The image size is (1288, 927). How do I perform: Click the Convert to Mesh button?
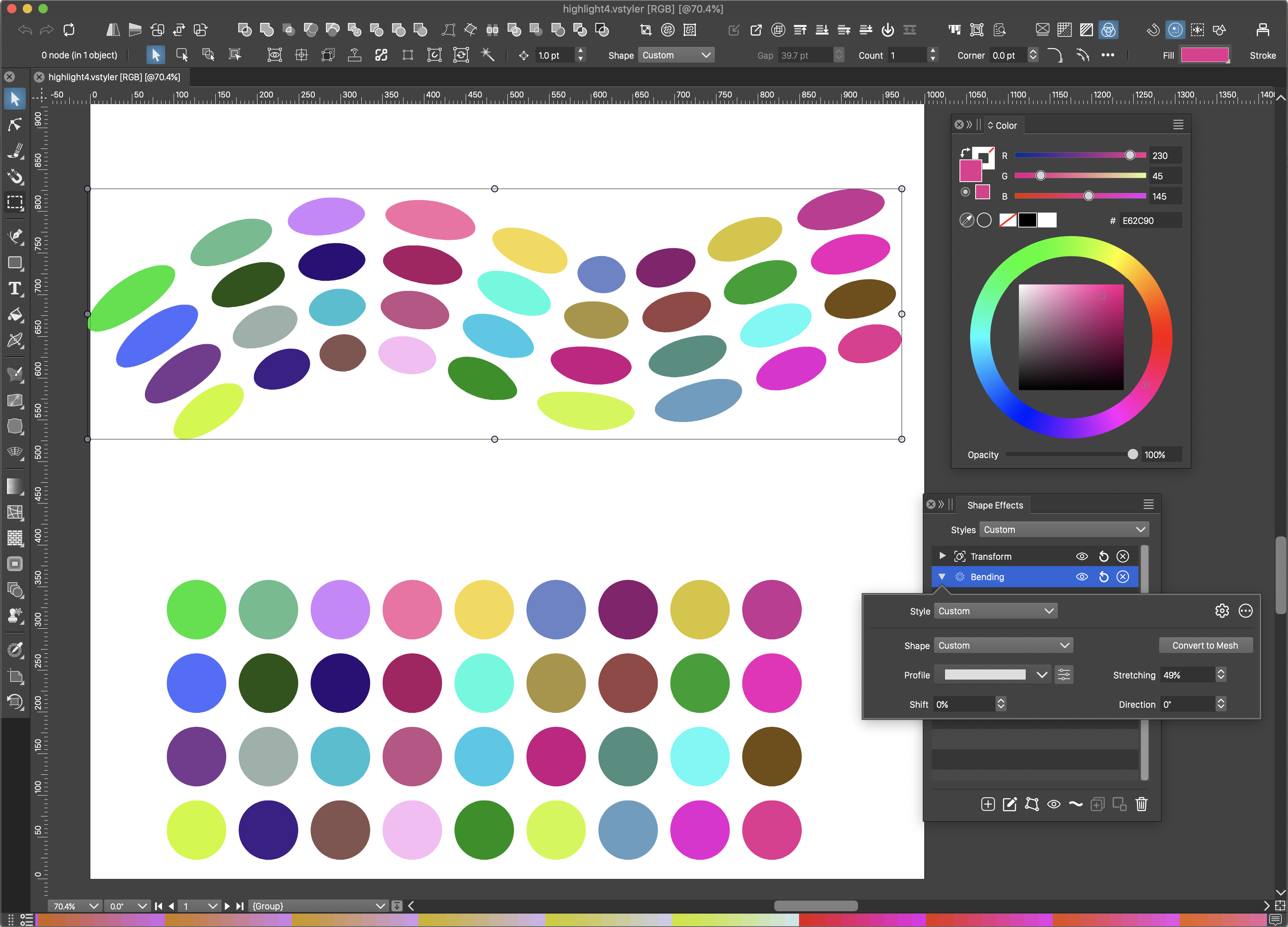tap(1205, 645)
